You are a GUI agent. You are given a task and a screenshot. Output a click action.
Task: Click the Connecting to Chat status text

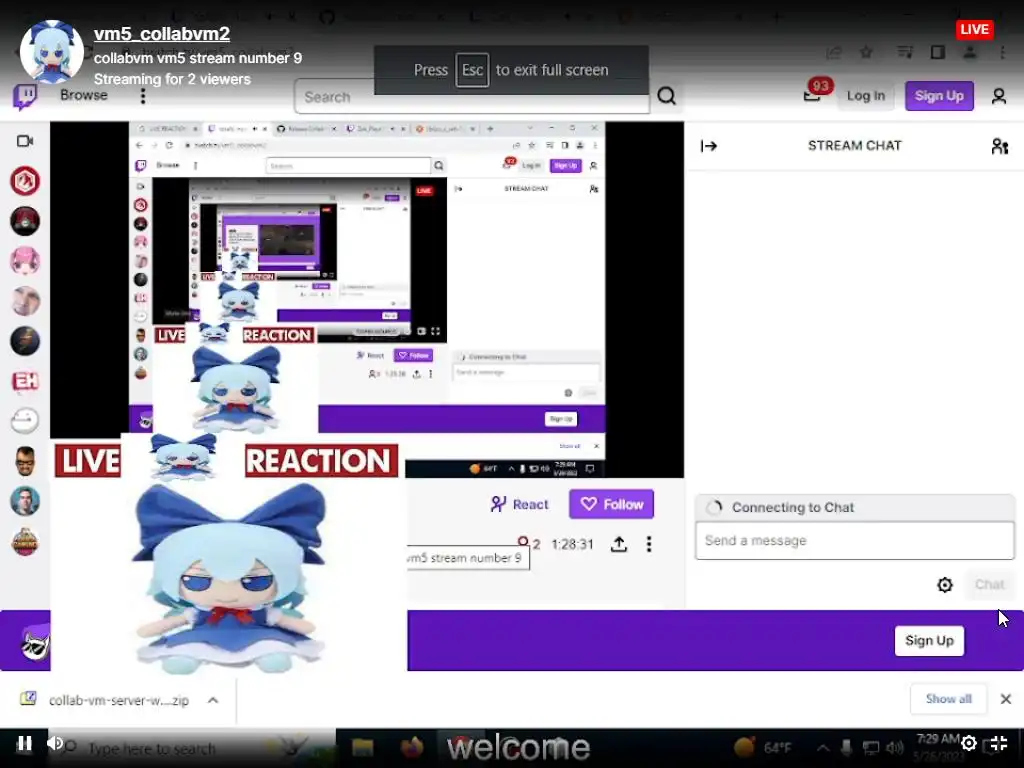[793, 507]
